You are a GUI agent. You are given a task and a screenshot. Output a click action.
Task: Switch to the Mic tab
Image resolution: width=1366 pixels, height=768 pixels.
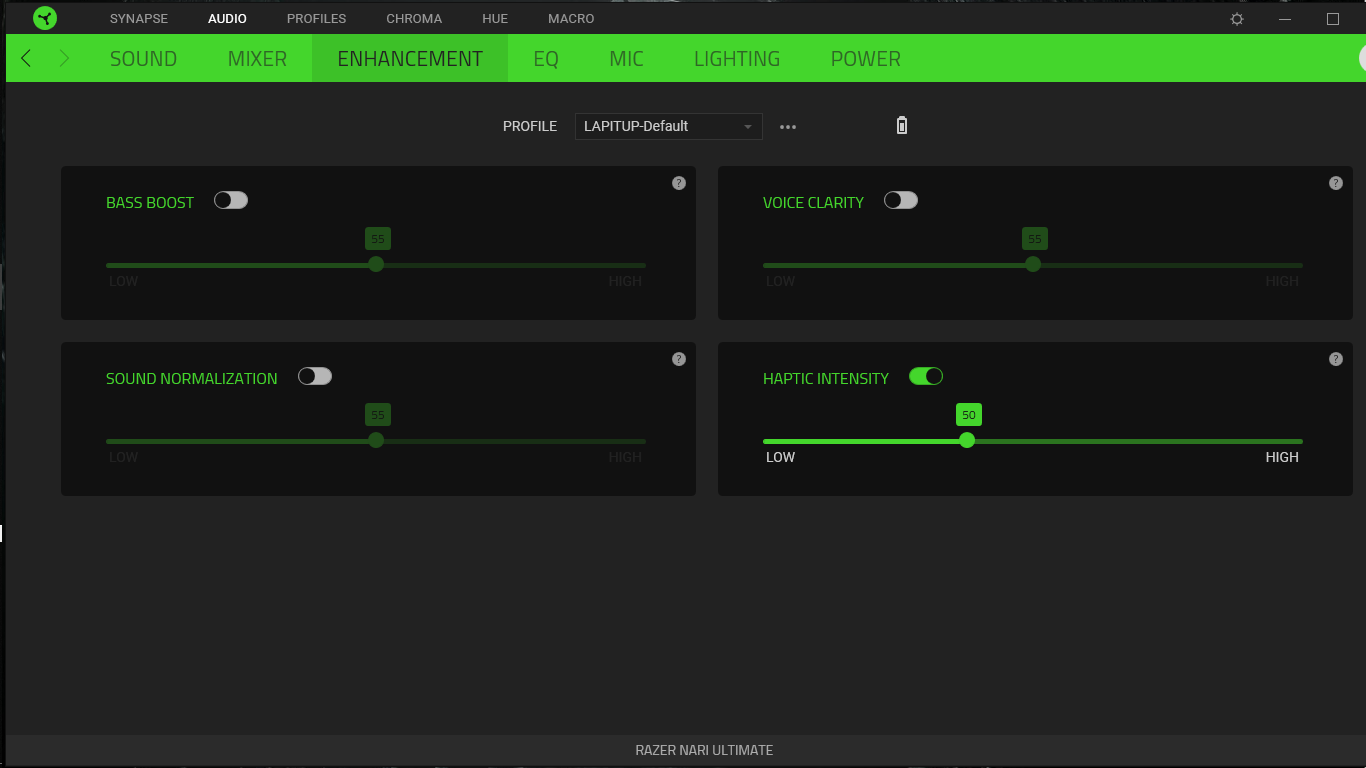pyautogui.click(x=626, y=58)
